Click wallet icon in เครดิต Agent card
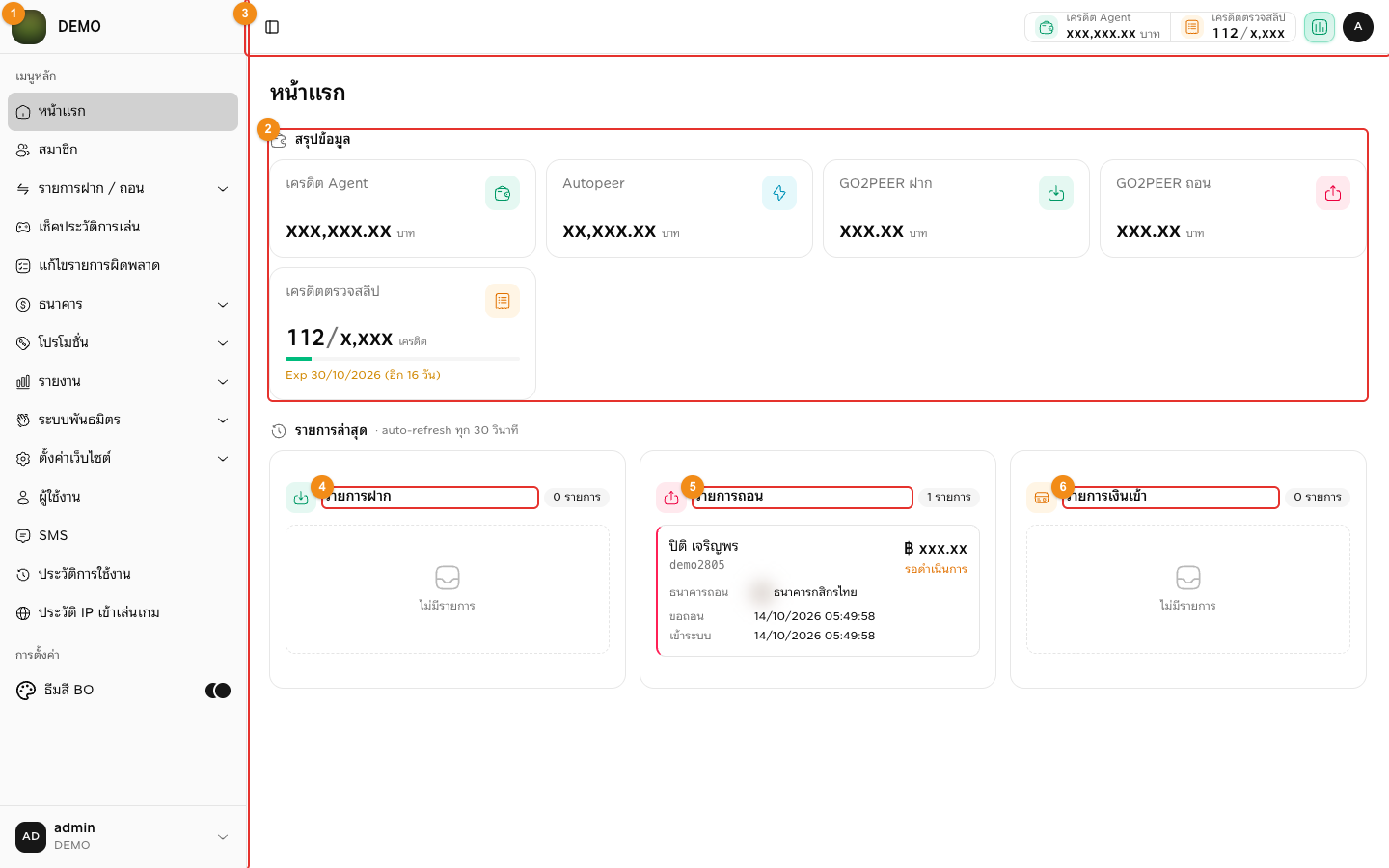Viewport: 1389px width, 868px height. (x=503, y=193)
